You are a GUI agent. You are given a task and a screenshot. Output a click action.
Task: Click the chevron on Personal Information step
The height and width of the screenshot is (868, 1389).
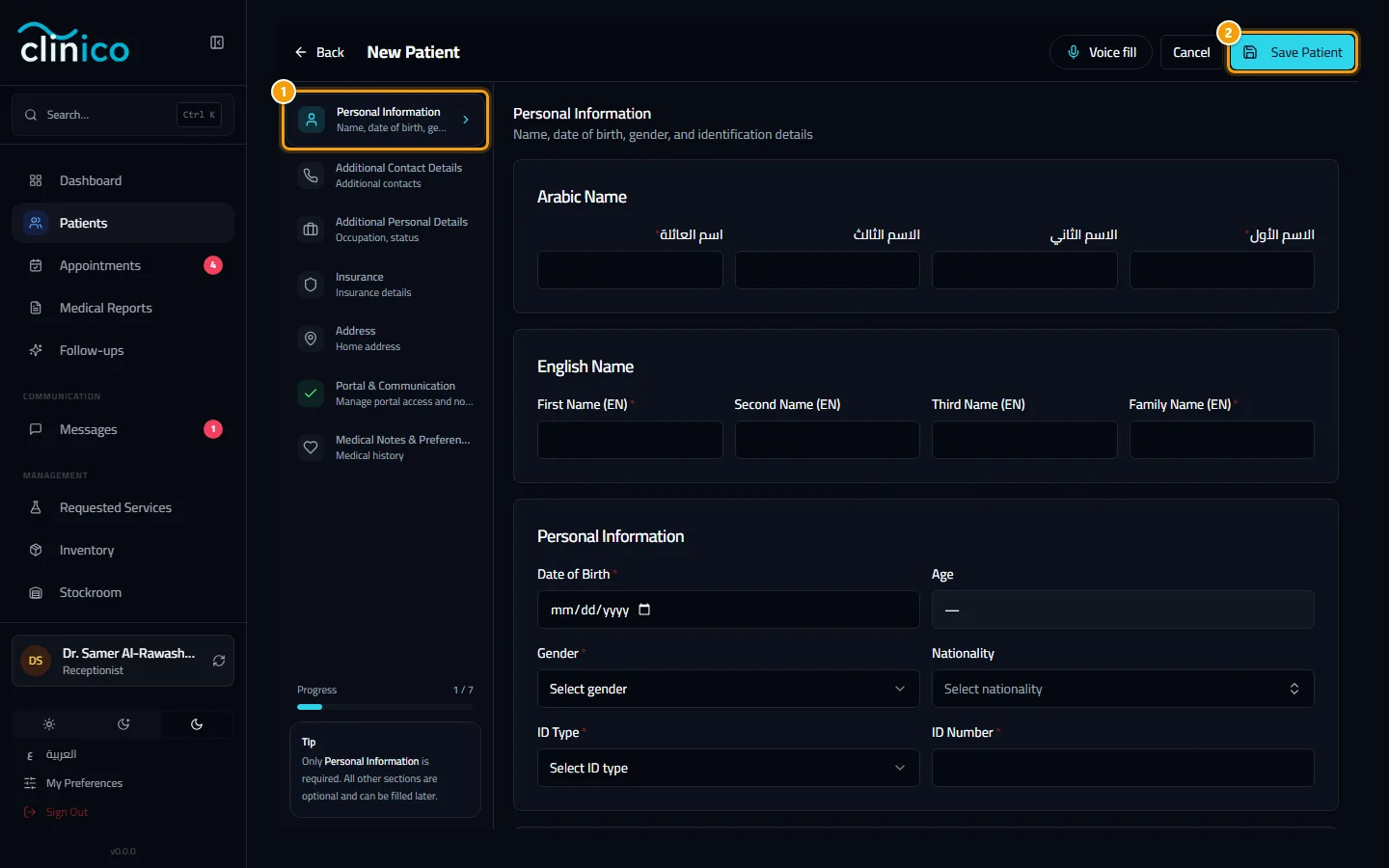466,120
